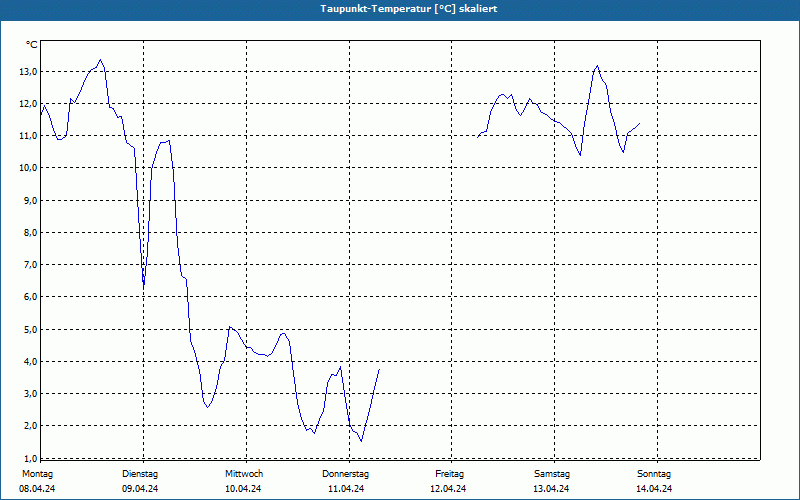Click the Freitag day label
This screenshot has height=500, width=800.
[449, 474]
